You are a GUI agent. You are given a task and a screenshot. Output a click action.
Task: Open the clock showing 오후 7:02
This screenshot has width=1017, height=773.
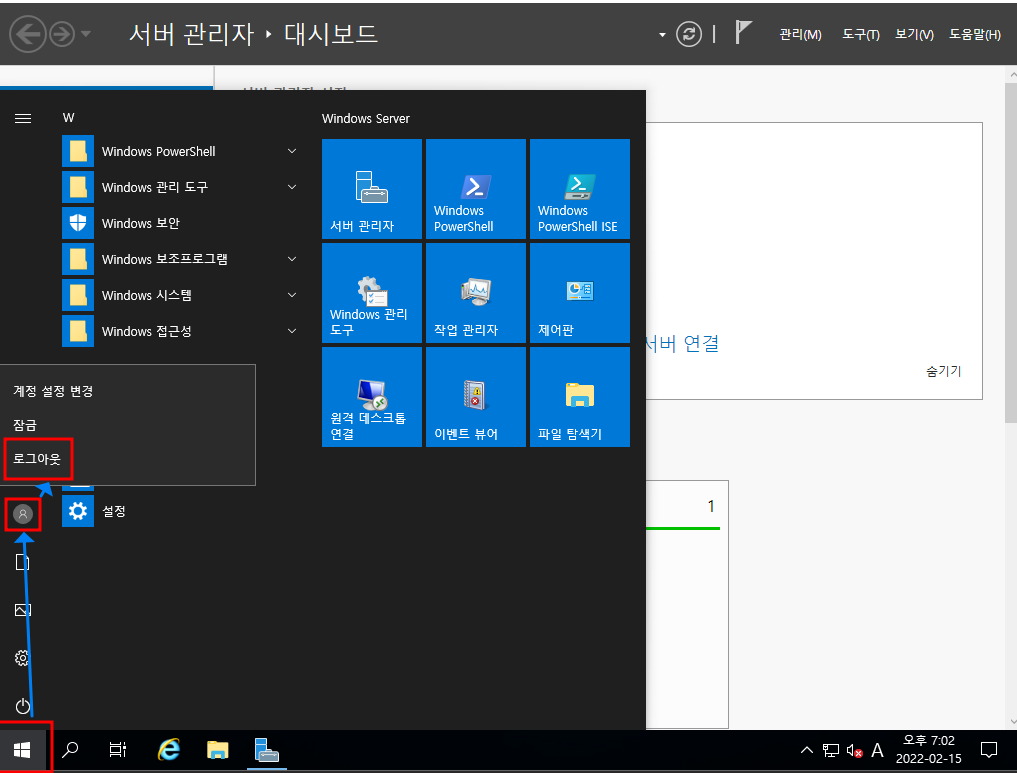click(929, 750)
